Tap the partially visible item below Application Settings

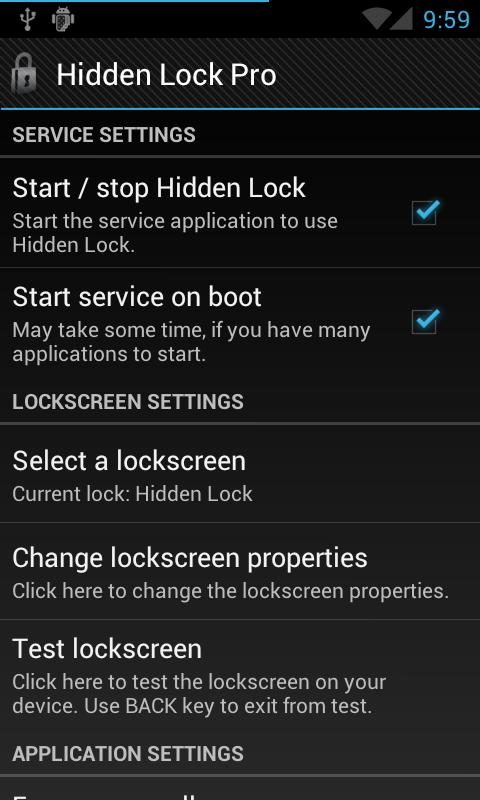pos(240,789)
